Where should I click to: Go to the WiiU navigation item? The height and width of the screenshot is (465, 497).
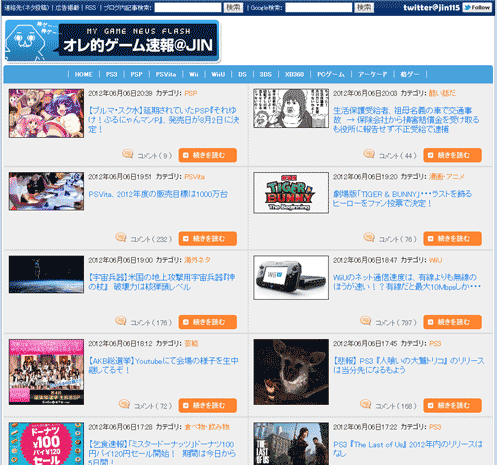(x=218, y=74)
